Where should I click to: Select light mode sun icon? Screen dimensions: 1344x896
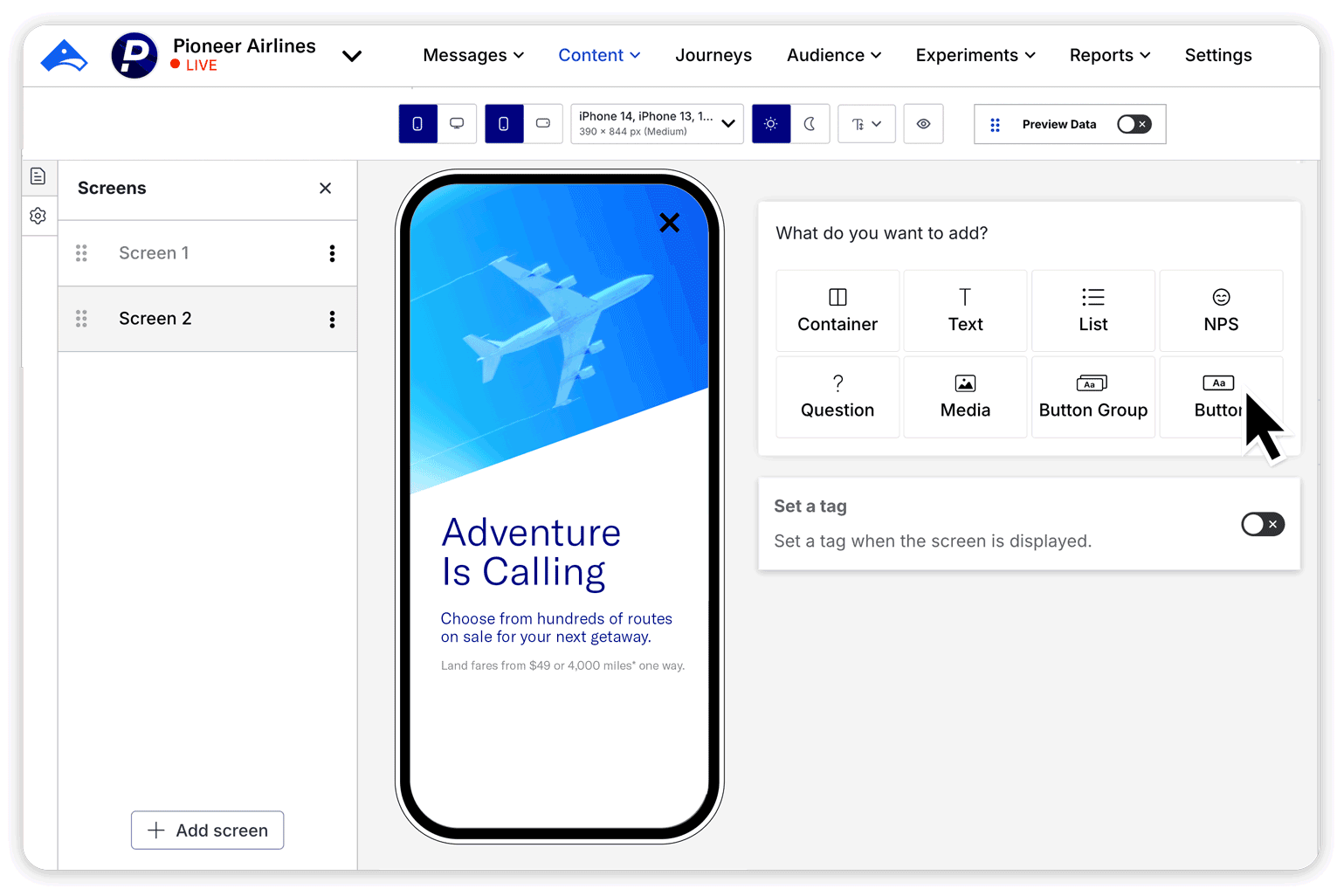click(770, 124)
